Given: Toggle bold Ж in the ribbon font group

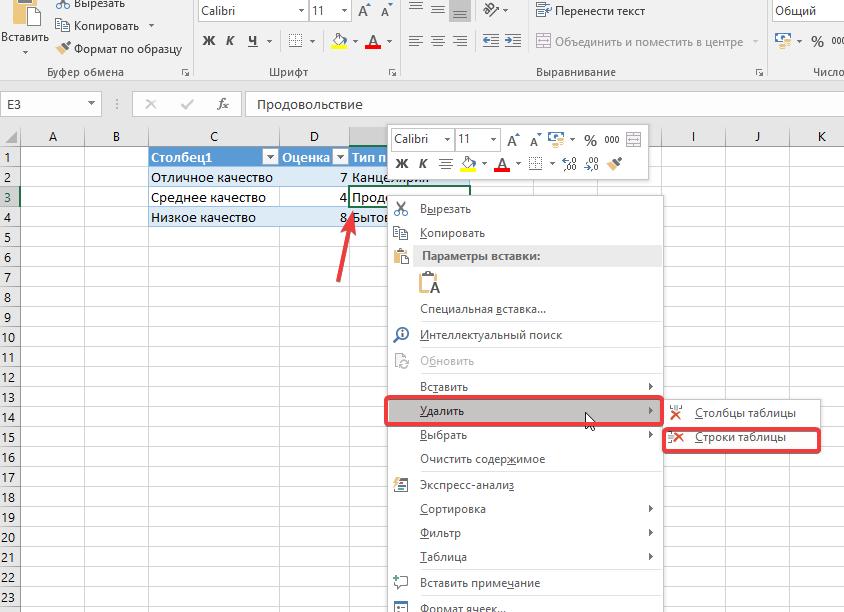Looking at the screenshot, I should click(209, 41).
